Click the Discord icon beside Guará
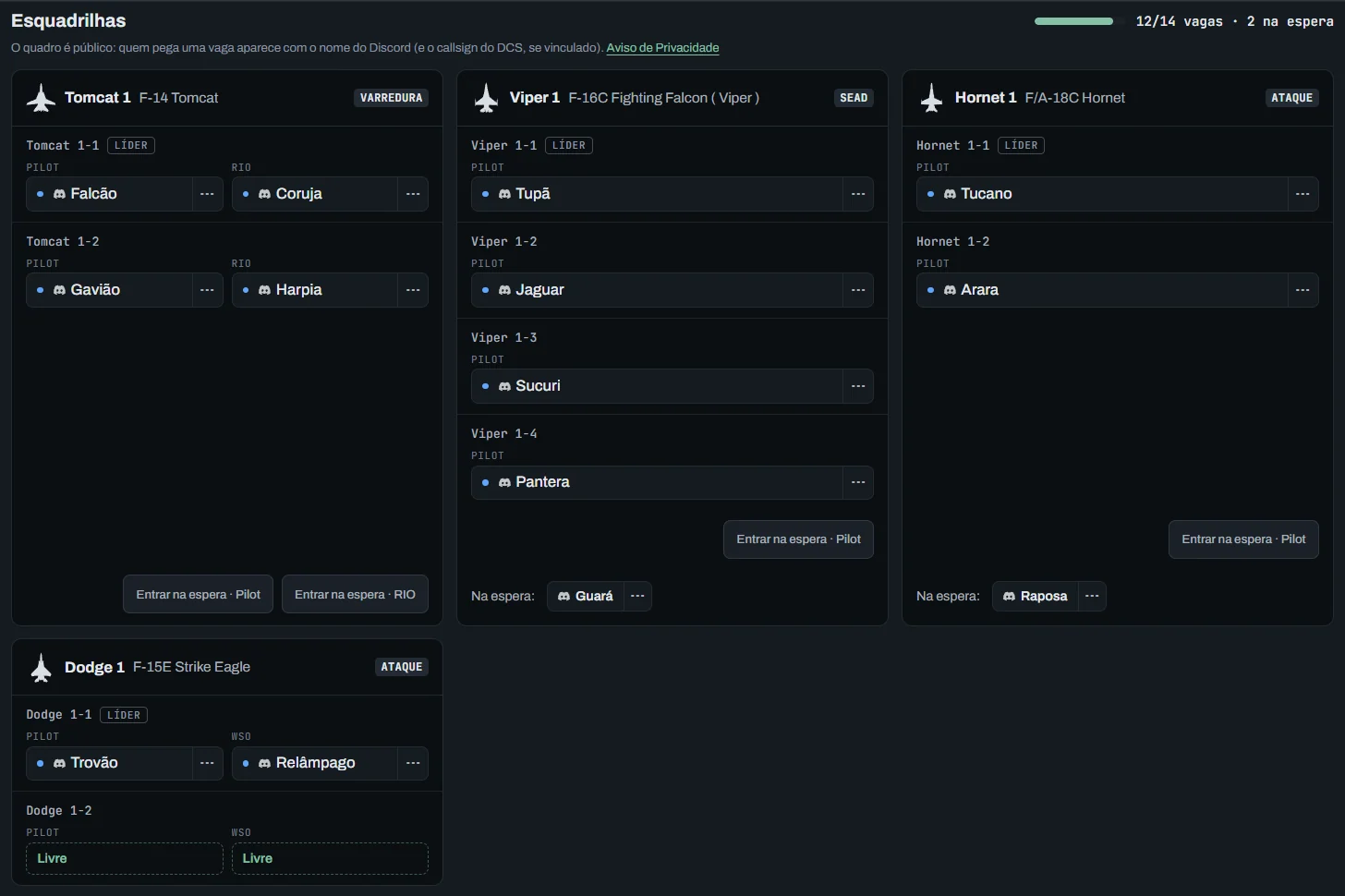Viewport: 1345px width, 896px height. click(x=563, y=597)
